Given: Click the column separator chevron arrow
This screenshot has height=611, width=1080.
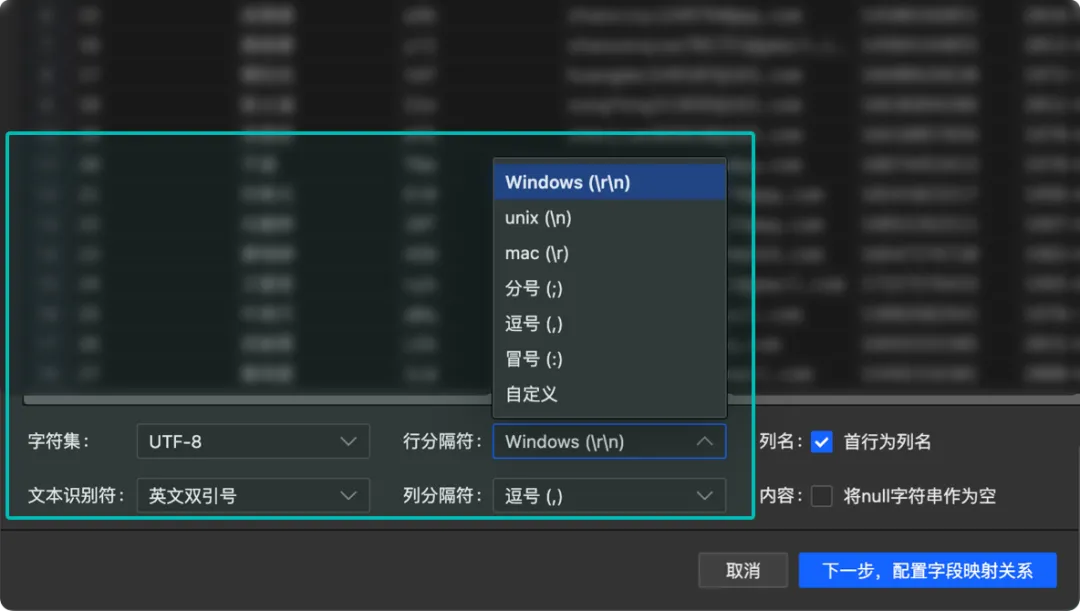Looking at the screenshot, I should point(705,495).
